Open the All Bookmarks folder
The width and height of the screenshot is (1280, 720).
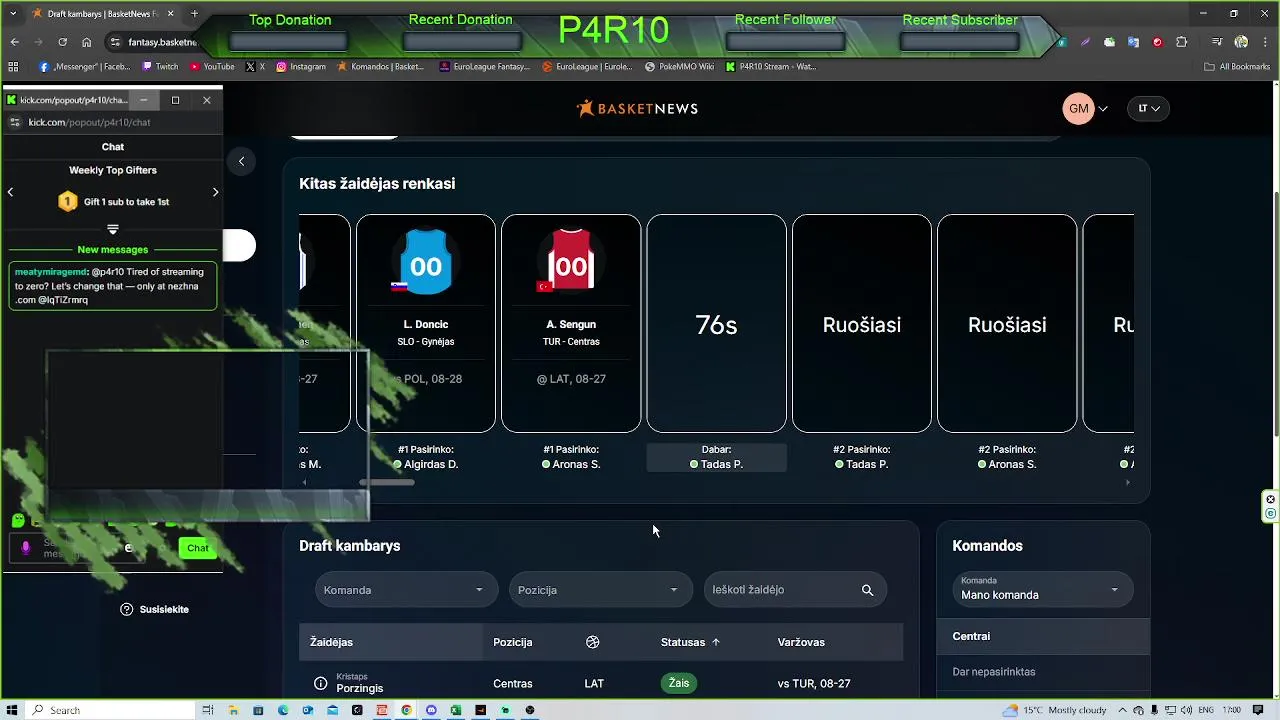click(1237, 67)
